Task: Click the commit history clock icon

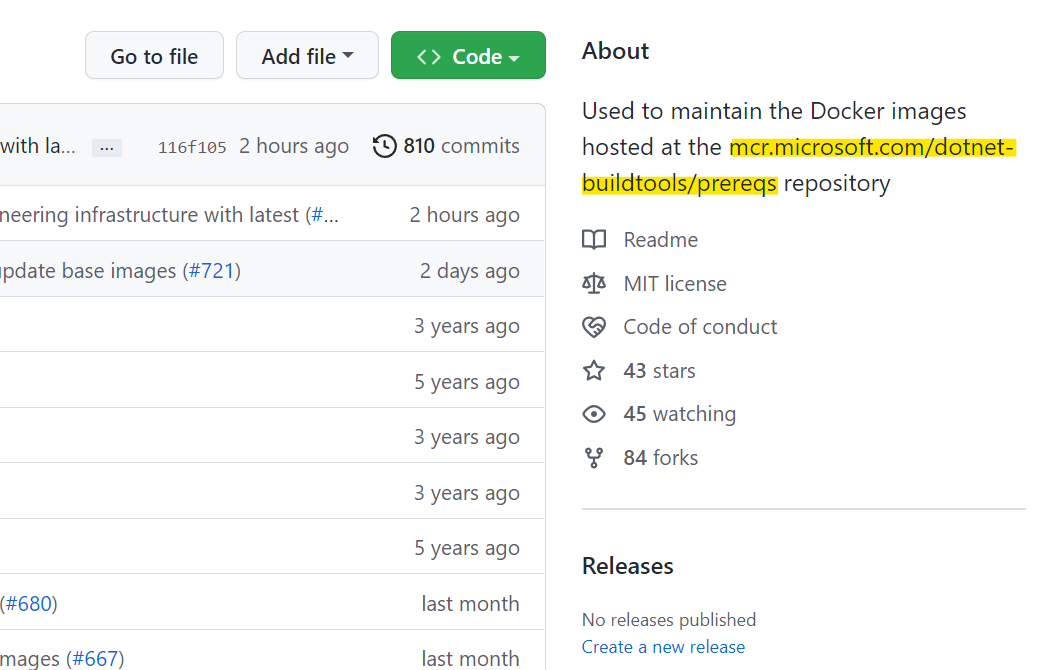Action: pos(385,146)
